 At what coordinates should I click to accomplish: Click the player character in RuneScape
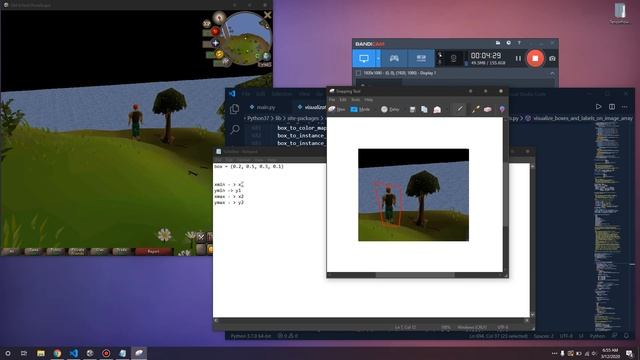[x=136, y=122]
